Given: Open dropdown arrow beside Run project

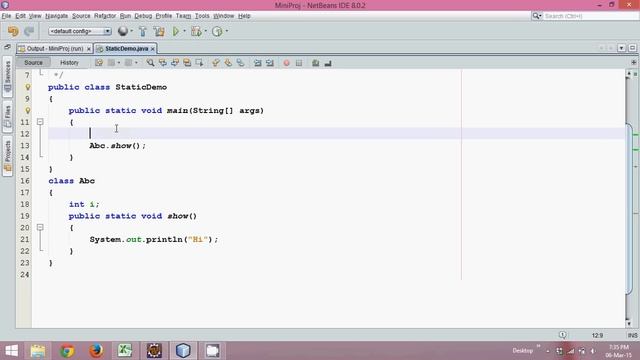Looking at the screenshot, I should pyautogui.click(x=184, y=31).
